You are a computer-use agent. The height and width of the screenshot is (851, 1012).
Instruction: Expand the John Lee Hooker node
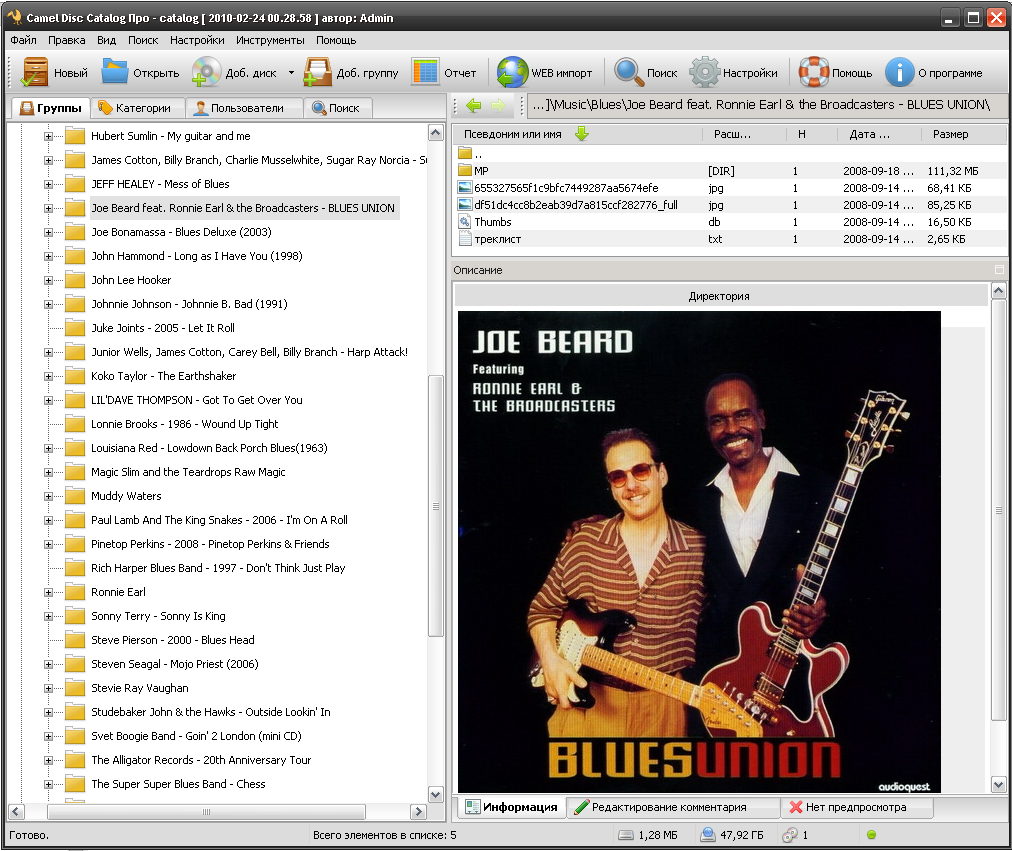(x=48, y=281)
